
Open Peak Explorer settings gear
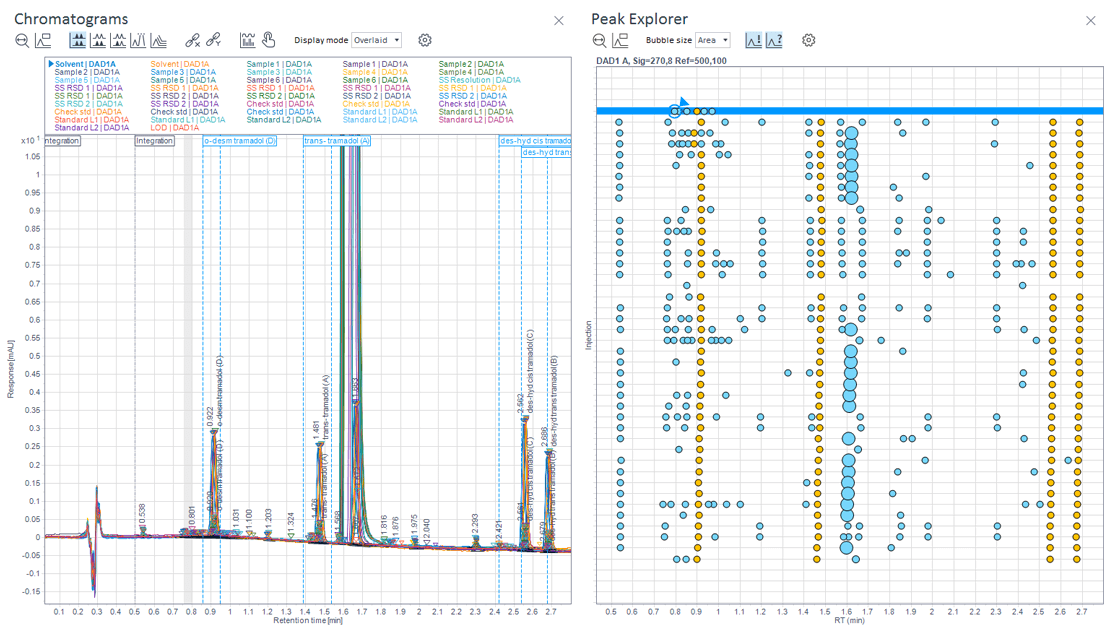[x=808, y=41]
